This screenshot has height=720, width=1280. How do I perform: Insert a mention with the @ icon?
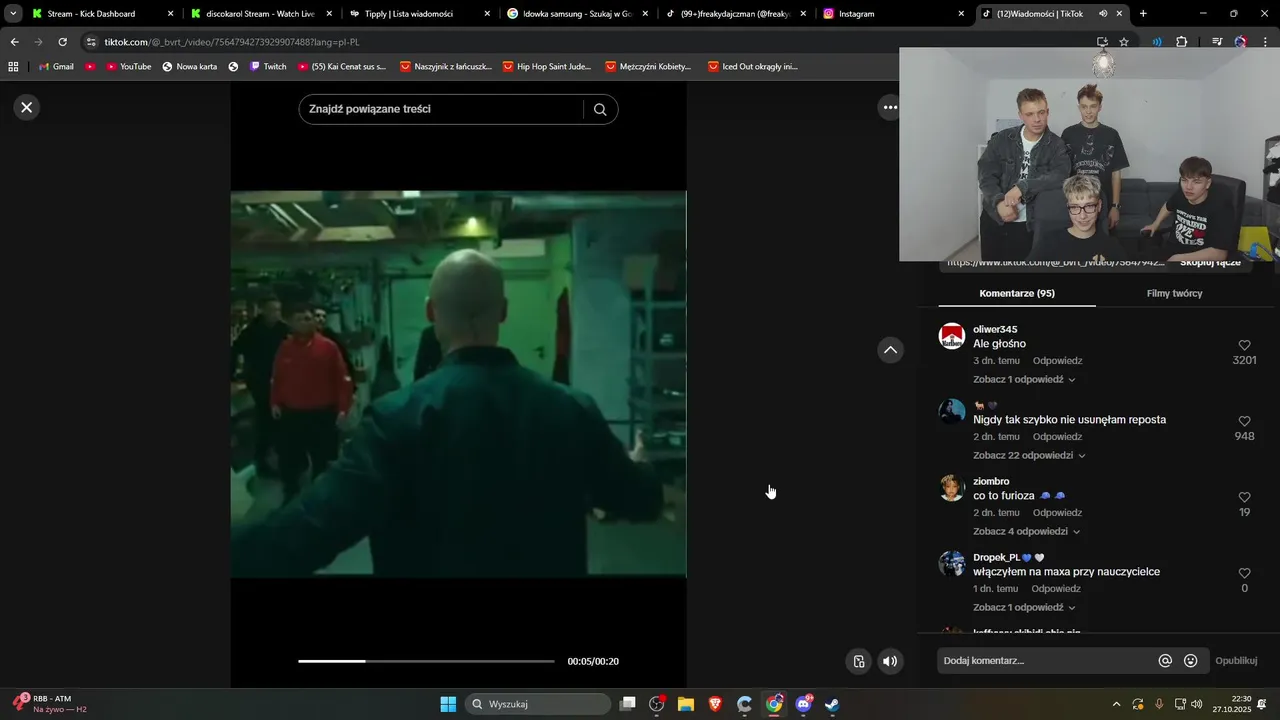click(x=1165, y=661)
